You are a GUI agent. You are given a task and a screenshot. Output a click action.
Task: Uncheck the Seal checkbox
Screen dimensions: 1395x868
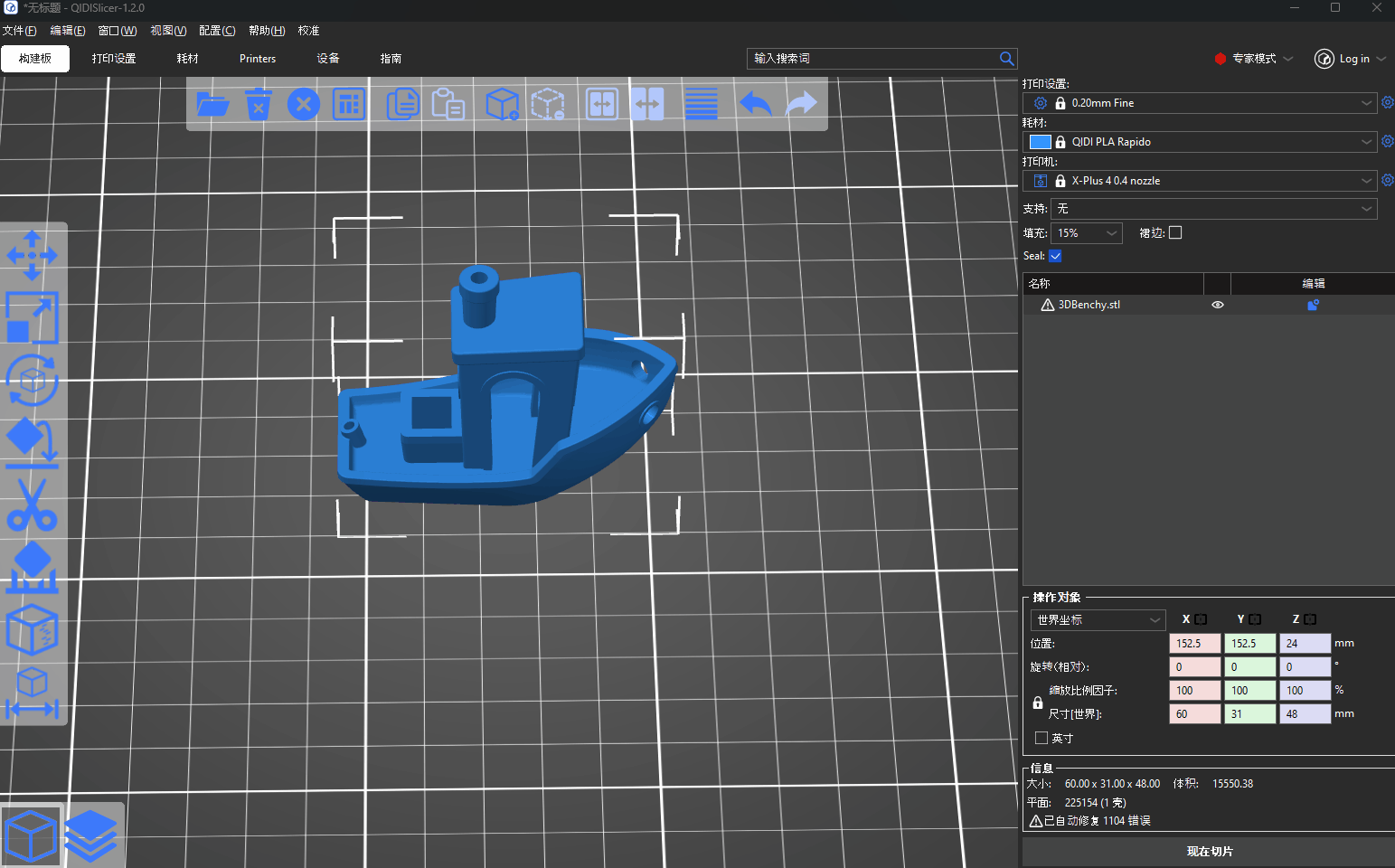point(1055,256)
